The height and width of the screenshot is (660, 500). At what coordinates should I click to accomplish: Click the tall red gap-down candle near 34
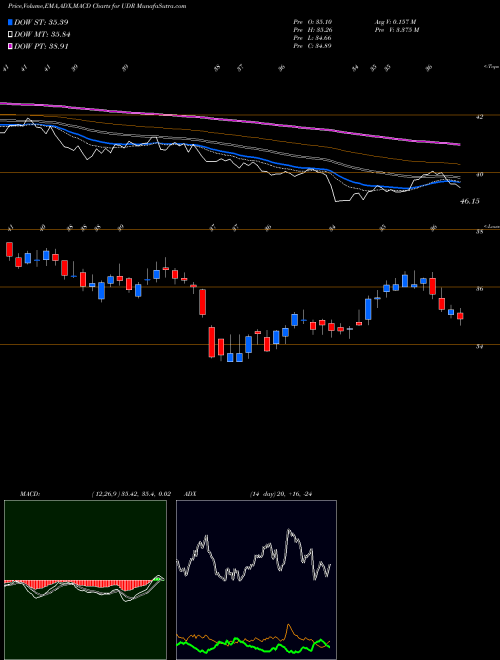click(x=212, y=342)
